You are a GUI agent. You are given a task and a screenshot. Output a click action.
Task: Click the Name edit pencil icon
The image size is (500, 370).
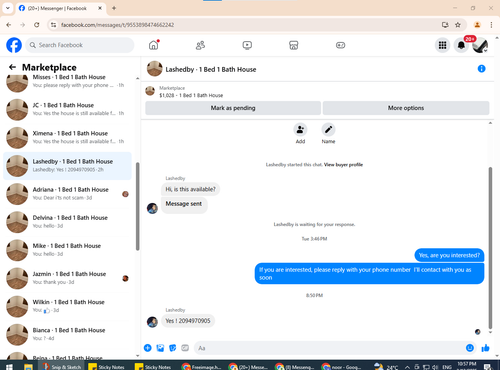click(328, 130)
